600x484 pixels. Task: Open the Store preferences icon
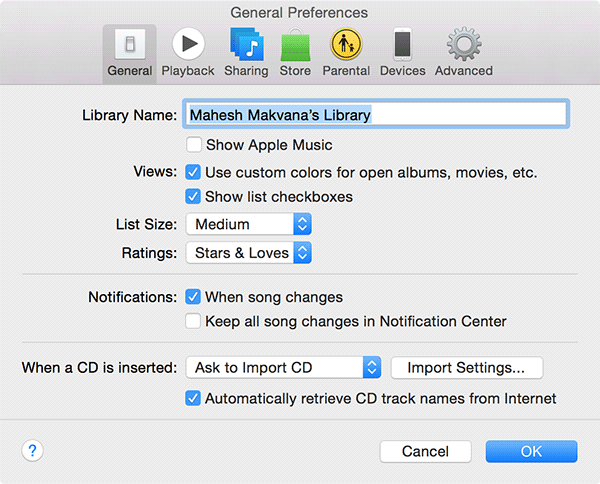(295, 46)
